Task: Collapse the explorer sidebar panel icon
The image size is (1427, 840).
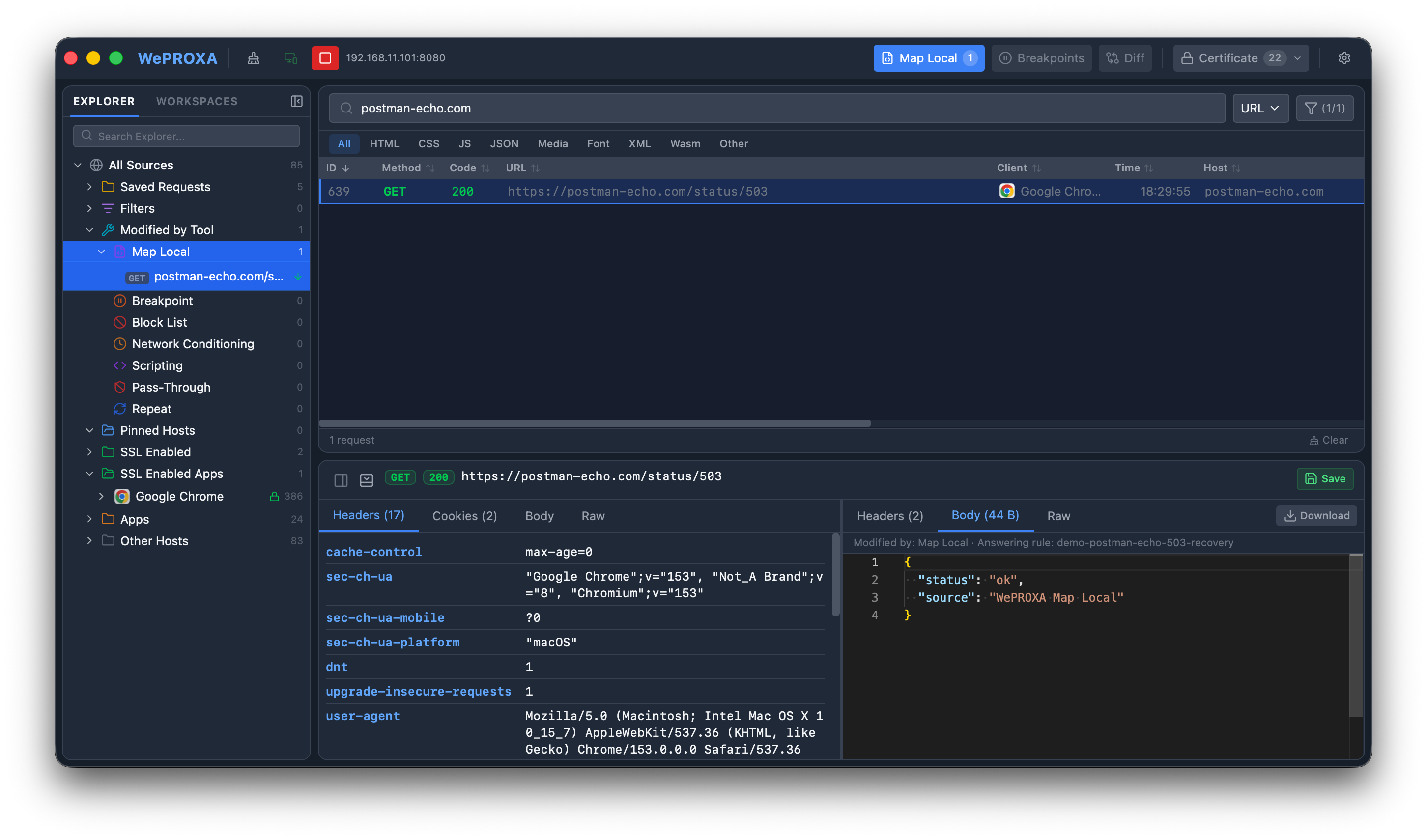Action: [x=297, y=101]
